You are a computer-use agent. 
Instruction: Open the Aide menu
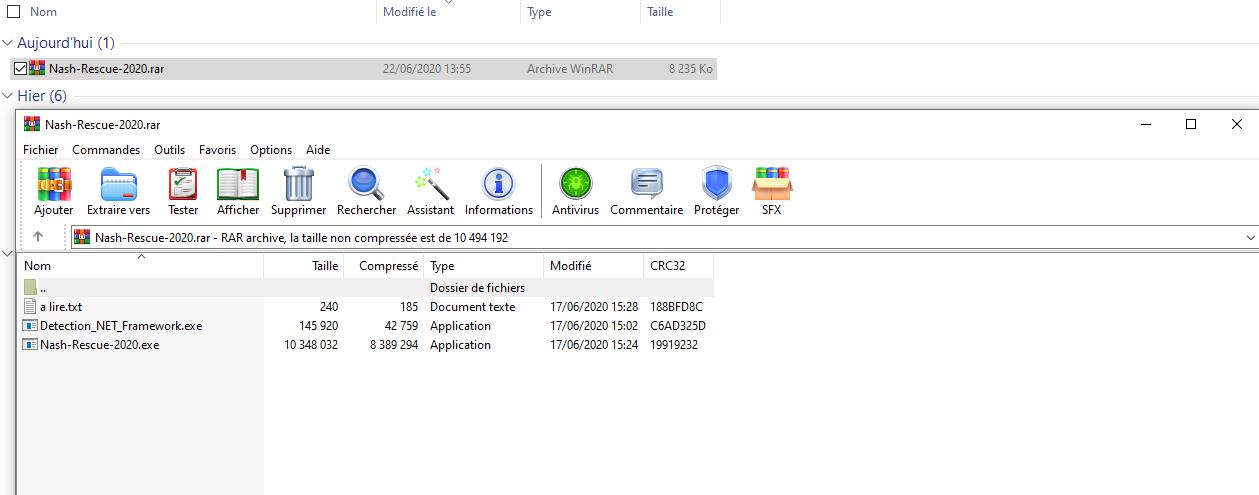click(x=318, y=150)
